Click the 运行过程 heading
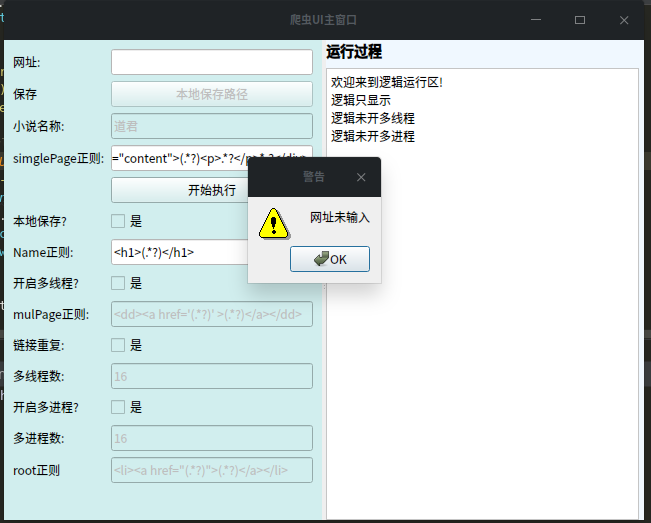This screenshot has width=651, height=523. pyautogui.click(x=354, y=52)
